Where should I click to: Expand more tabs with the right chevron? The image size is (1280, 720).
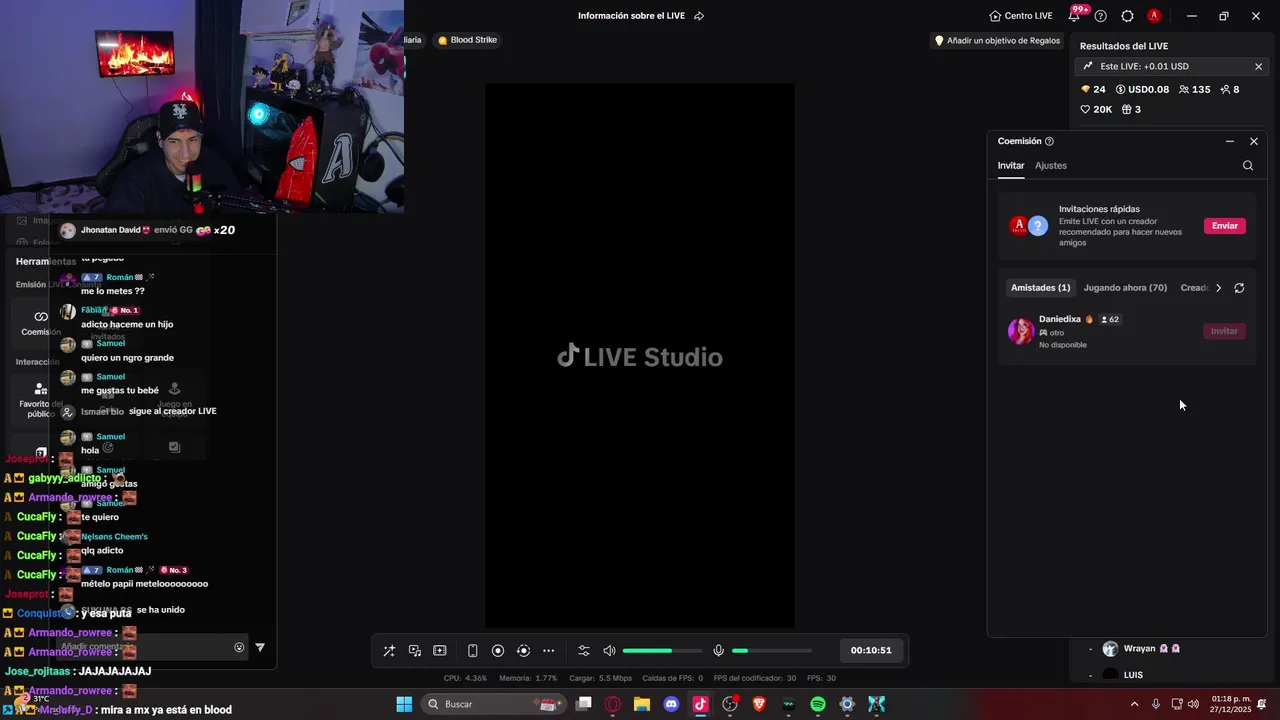tap(1218, 288)
